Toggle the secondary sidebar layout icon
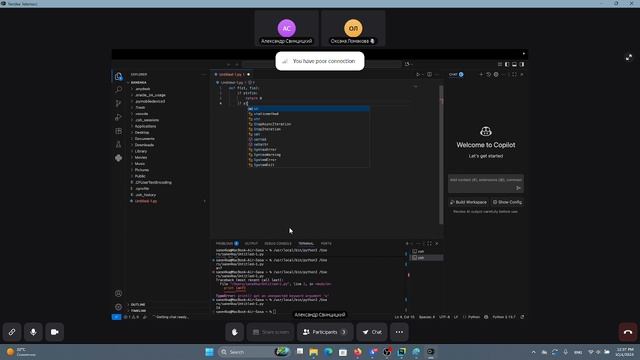The height and width of the screenshot is (360, 640). (x=522, y=64)
